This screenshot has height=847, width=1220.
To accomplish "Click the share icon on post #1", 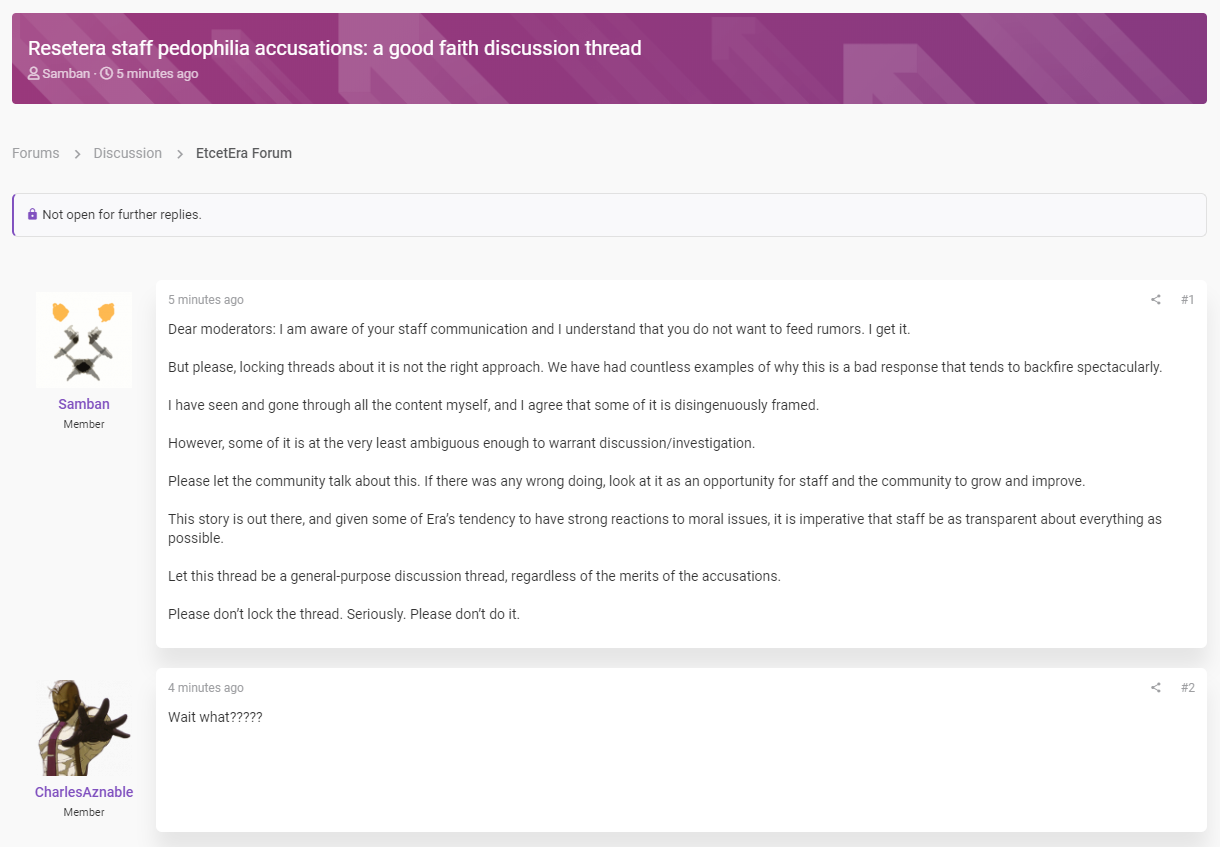I will coord(1156,300).
